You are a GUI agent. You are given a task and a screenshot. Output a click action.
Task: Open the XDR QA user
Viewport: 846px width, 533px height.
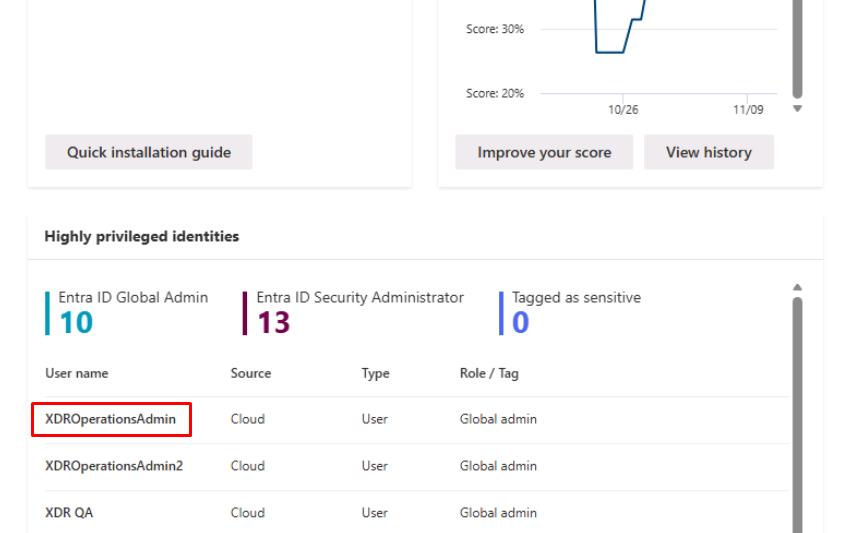point(70,513)
